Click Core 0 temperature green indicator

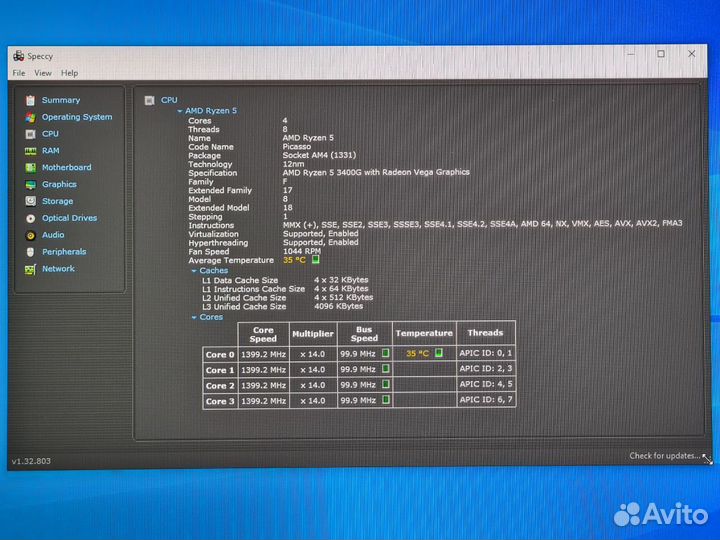click(439, 353)
